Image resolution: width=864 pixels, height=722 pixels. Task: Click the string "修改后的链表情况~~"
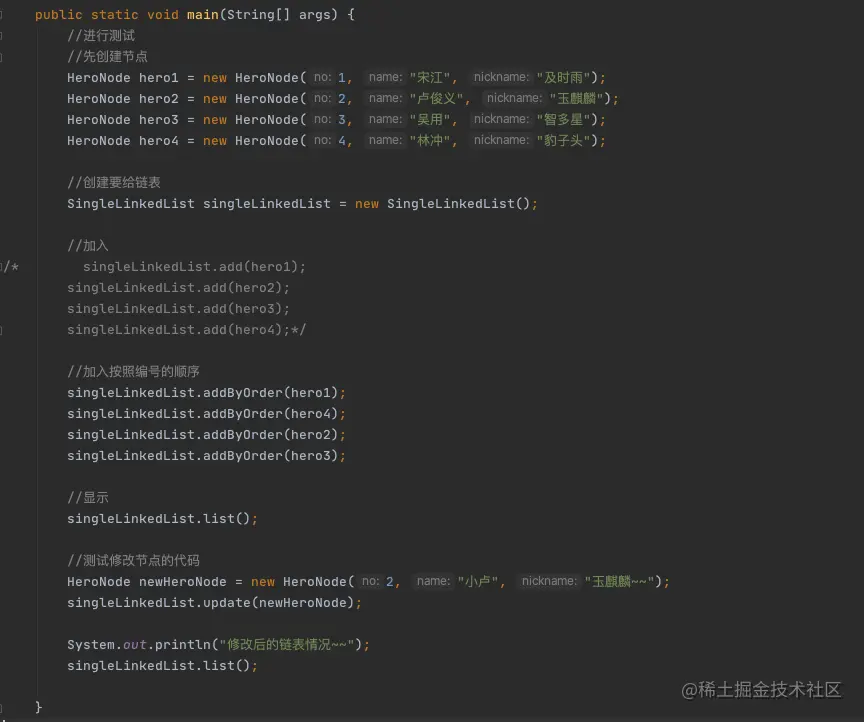click(x=287, y=645)
